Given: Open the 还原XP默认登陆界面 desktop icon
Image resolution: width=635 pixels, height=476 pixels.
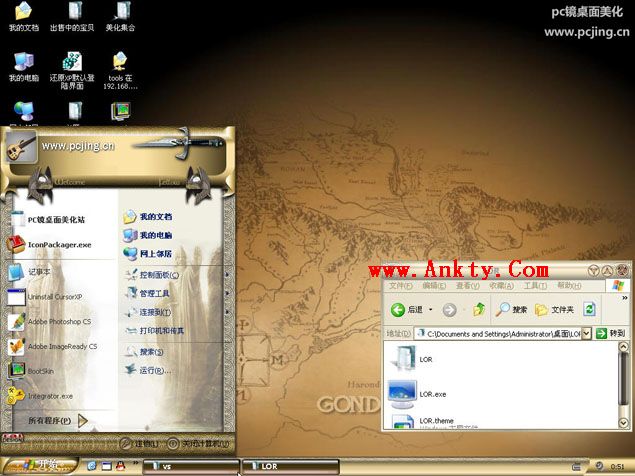Looking at the screenshot, I should [x=72, y=70].
